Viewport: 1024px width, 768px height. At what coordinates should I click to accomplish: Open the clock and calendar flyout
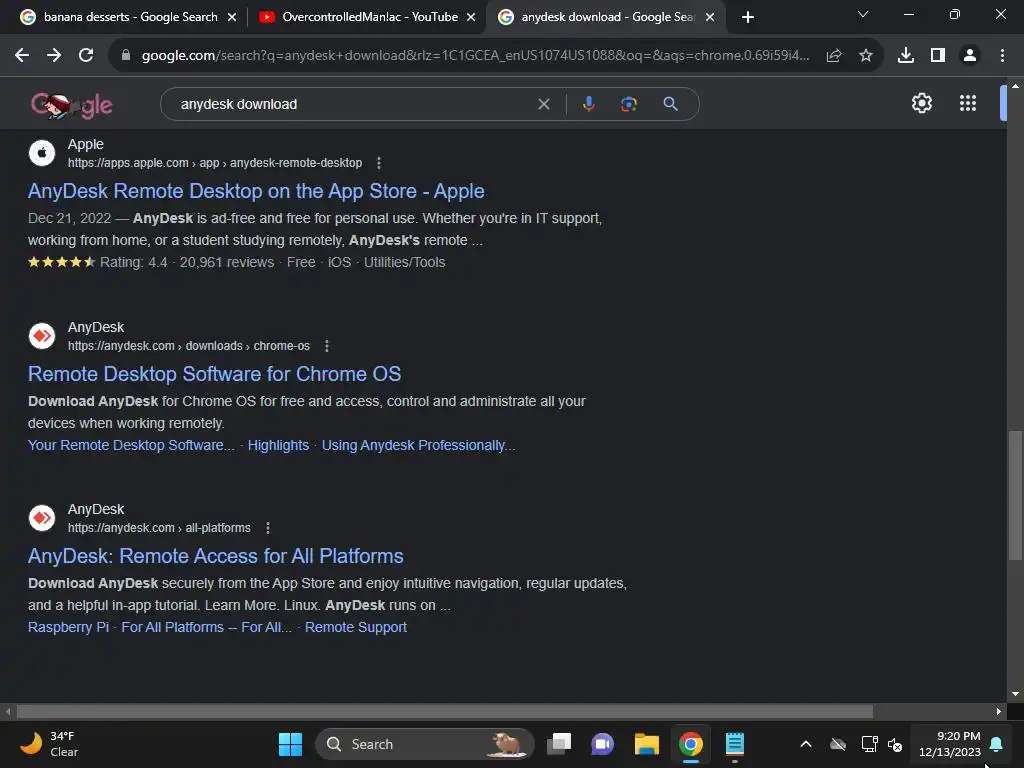click(949, 744)
